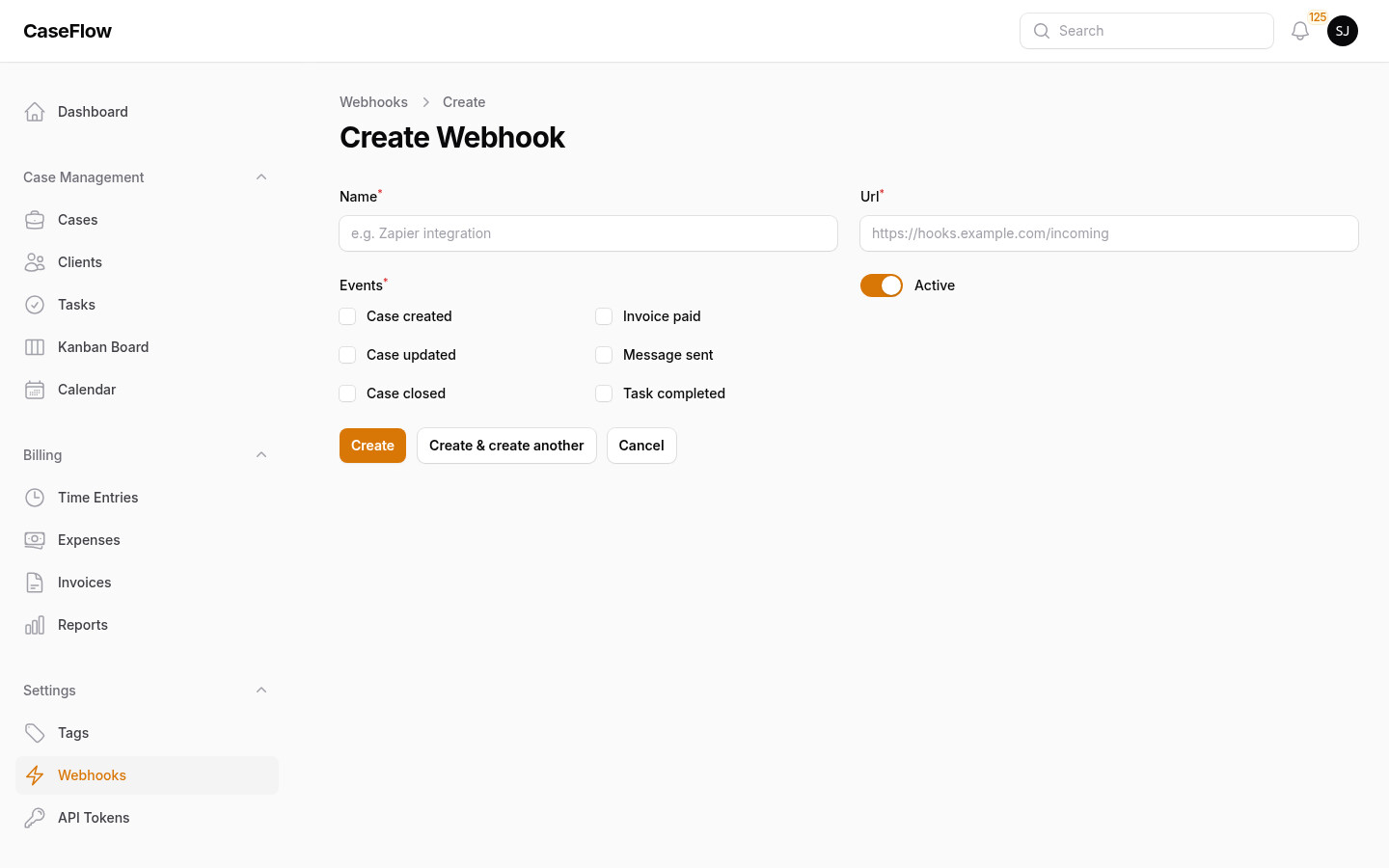The image size is (1389, 868).
Task: Check the Task completed event
Action: coord(604,393)
